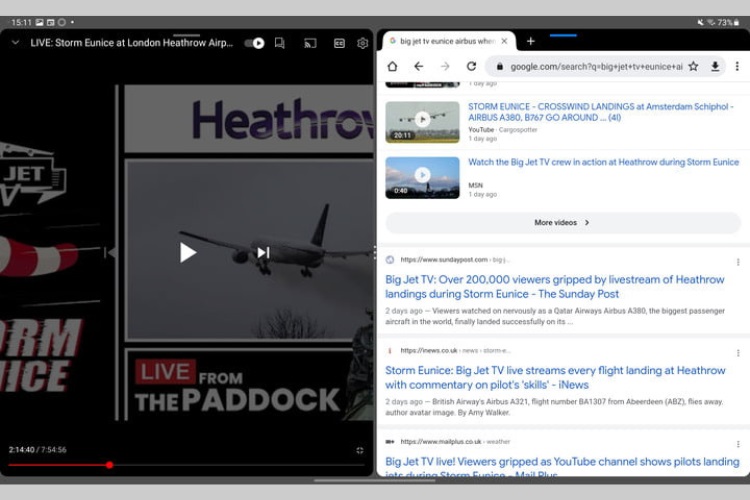
Task: Play the Amsterdam Schiphol crosswind landings thumbnail
Action: click(x=422, y=122)
